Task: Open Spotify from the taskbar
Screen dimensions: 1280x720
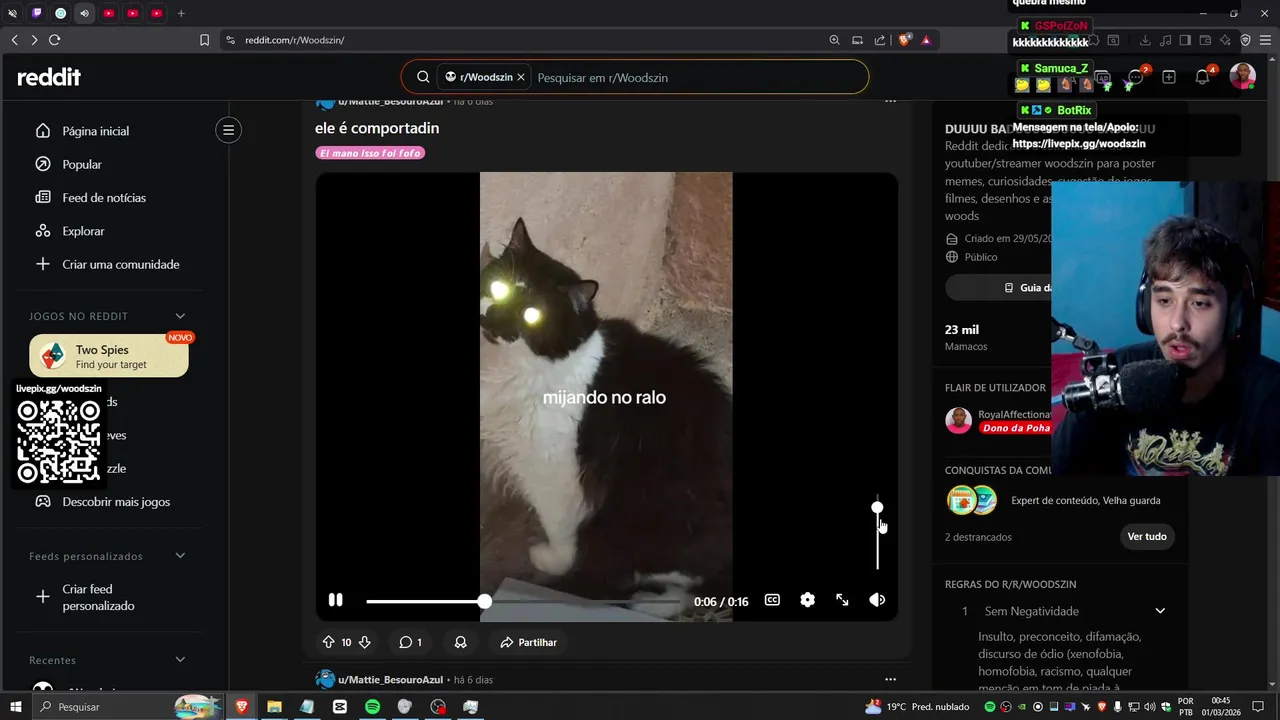Action: point(372,707)
